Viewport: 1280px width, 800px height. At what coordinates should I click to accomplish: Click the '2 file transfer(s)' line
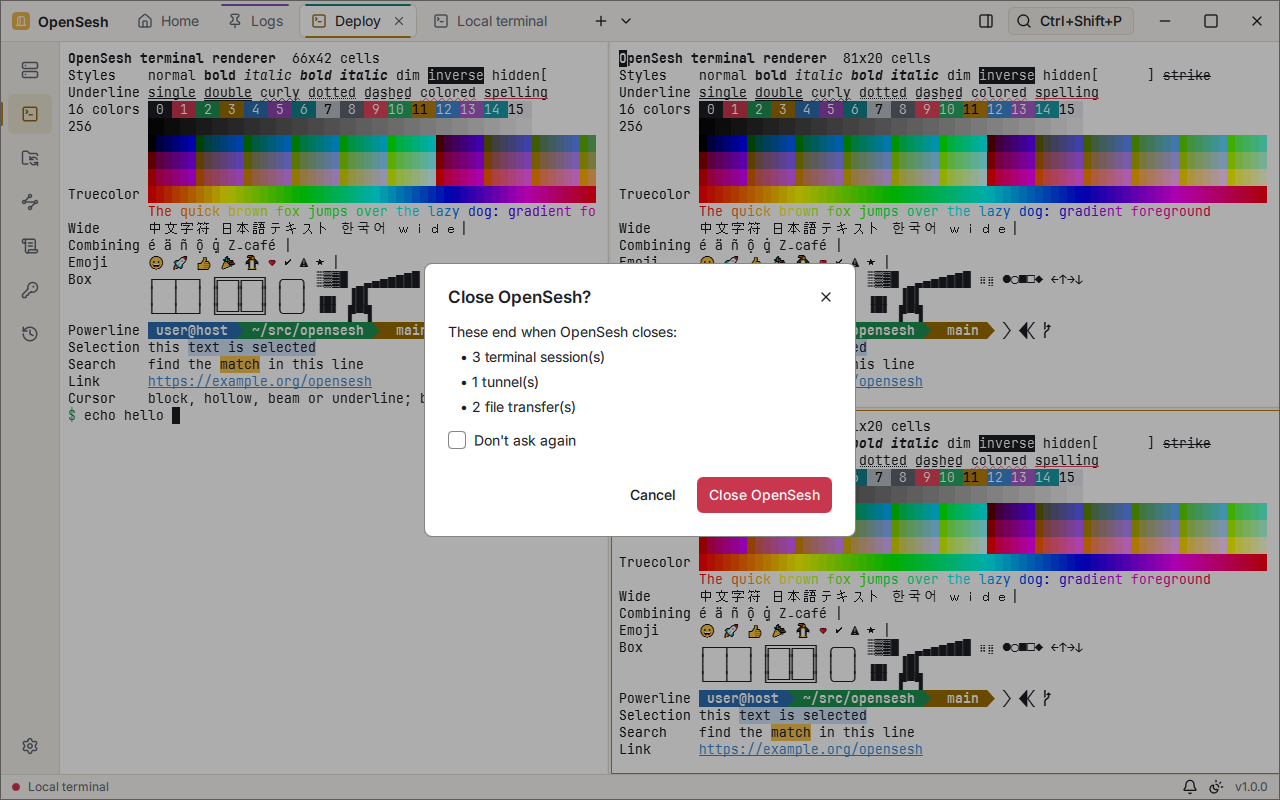(524, 407)
